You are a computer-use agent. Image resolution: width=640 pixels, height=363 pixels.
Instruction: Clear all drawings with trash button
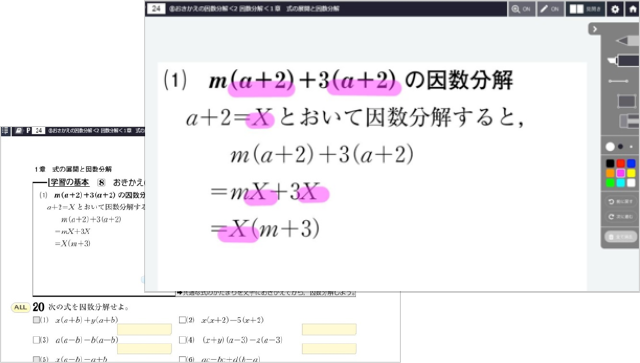[x=620, y=236]
